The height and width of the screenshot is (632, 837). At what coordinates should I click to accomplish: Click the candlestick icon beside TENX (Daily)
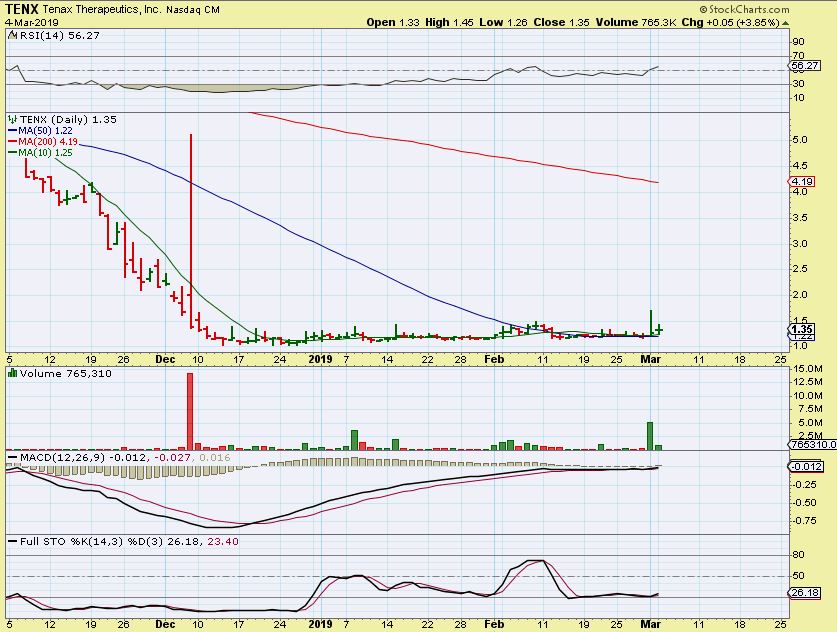[13, 119]
